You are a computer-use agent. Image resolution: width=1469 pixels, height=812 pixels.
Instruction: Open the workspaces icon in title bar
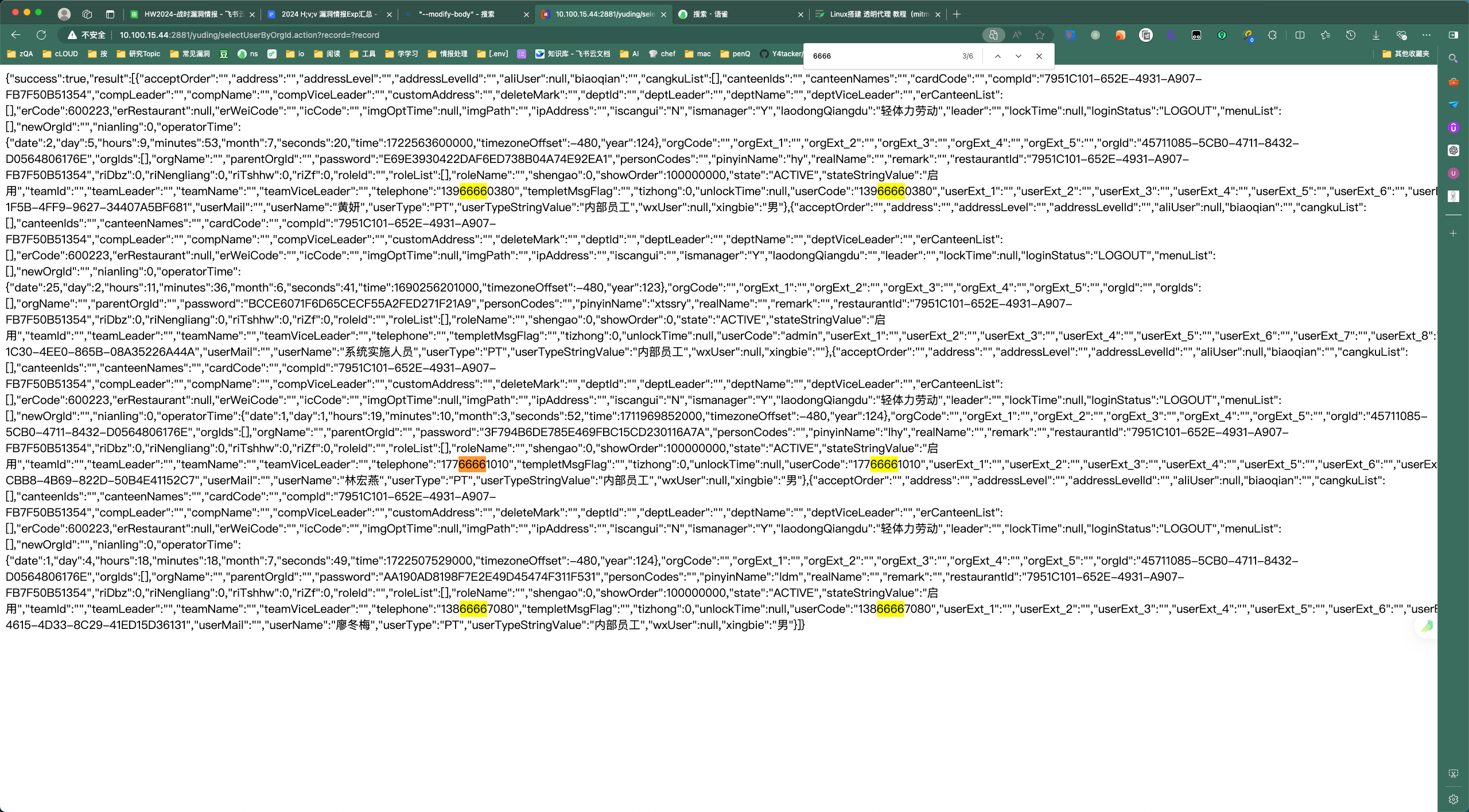pos(87,14)
